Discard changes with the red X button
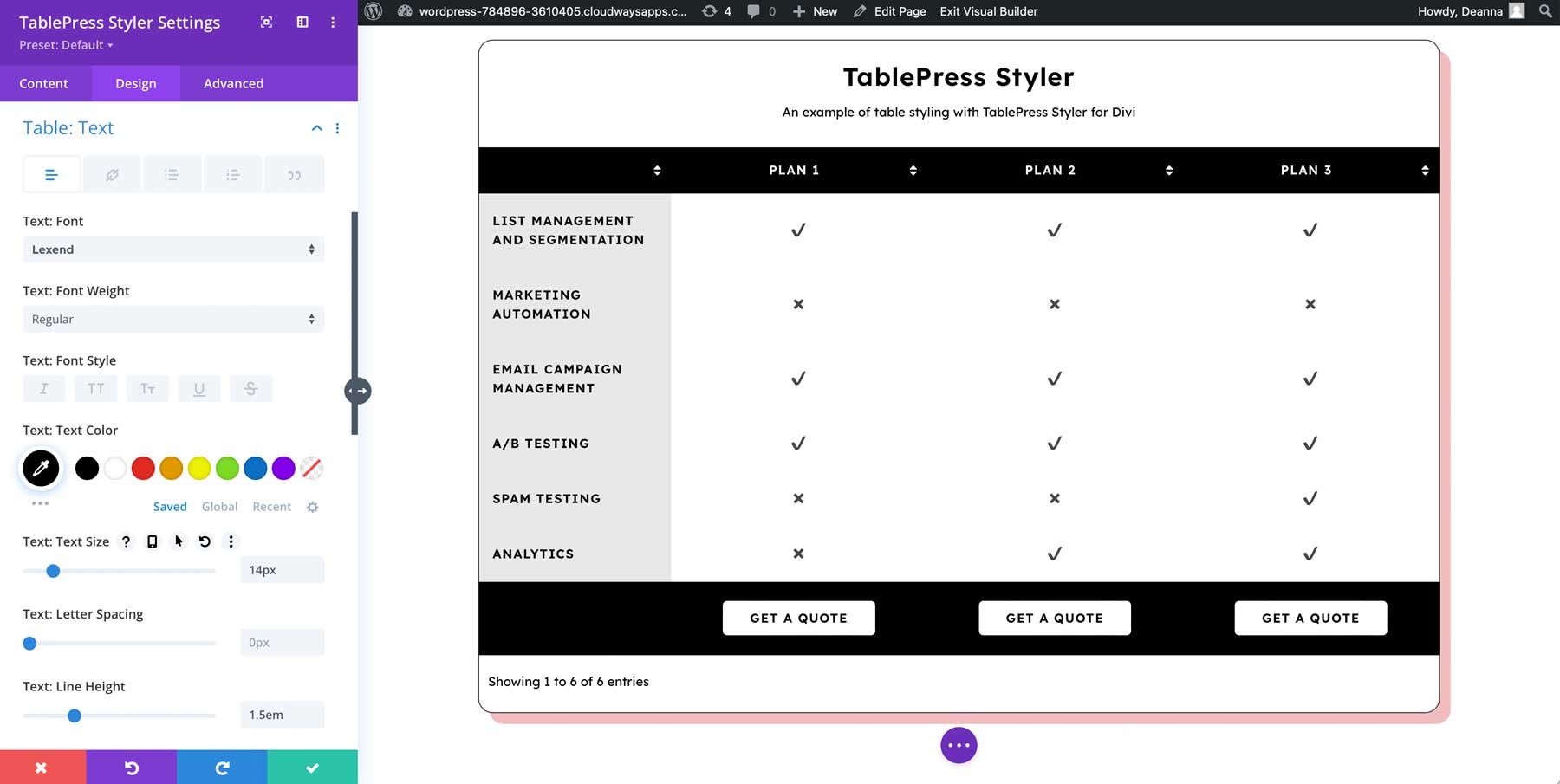Viewport: 1560px width, 784px height. click(42, 768)
